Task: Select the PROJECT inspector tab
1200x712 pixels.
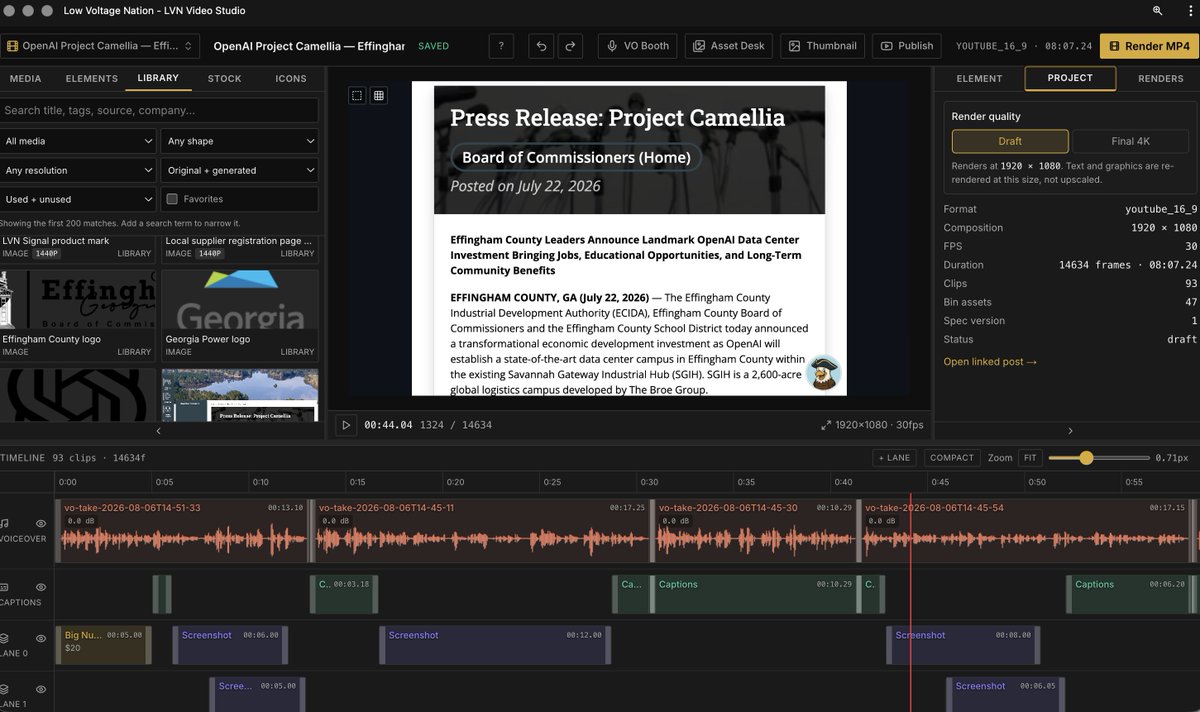Action: [1070, 78]
